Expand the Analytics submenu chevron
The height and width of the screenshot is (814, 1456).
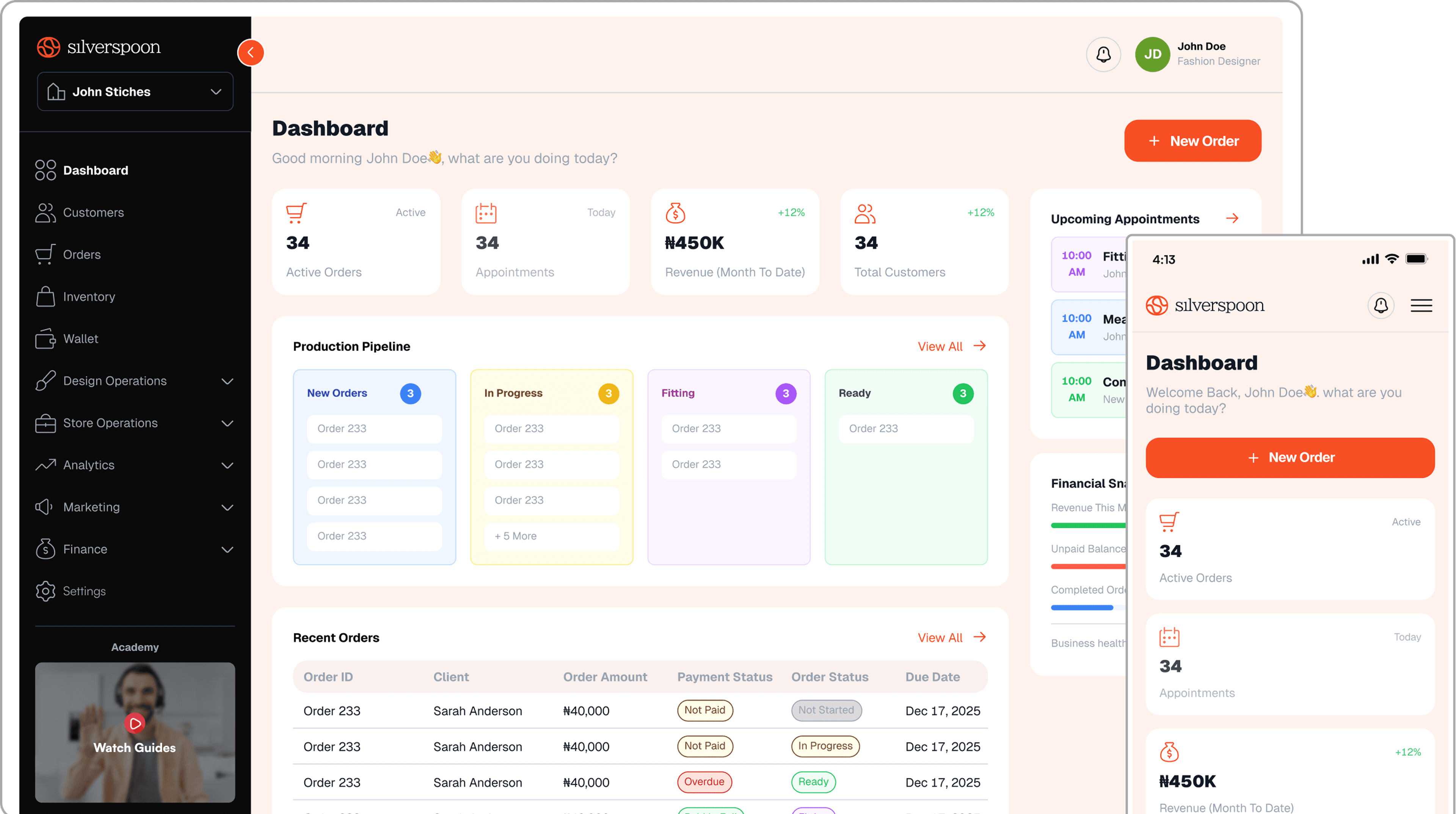pos(227,465)
